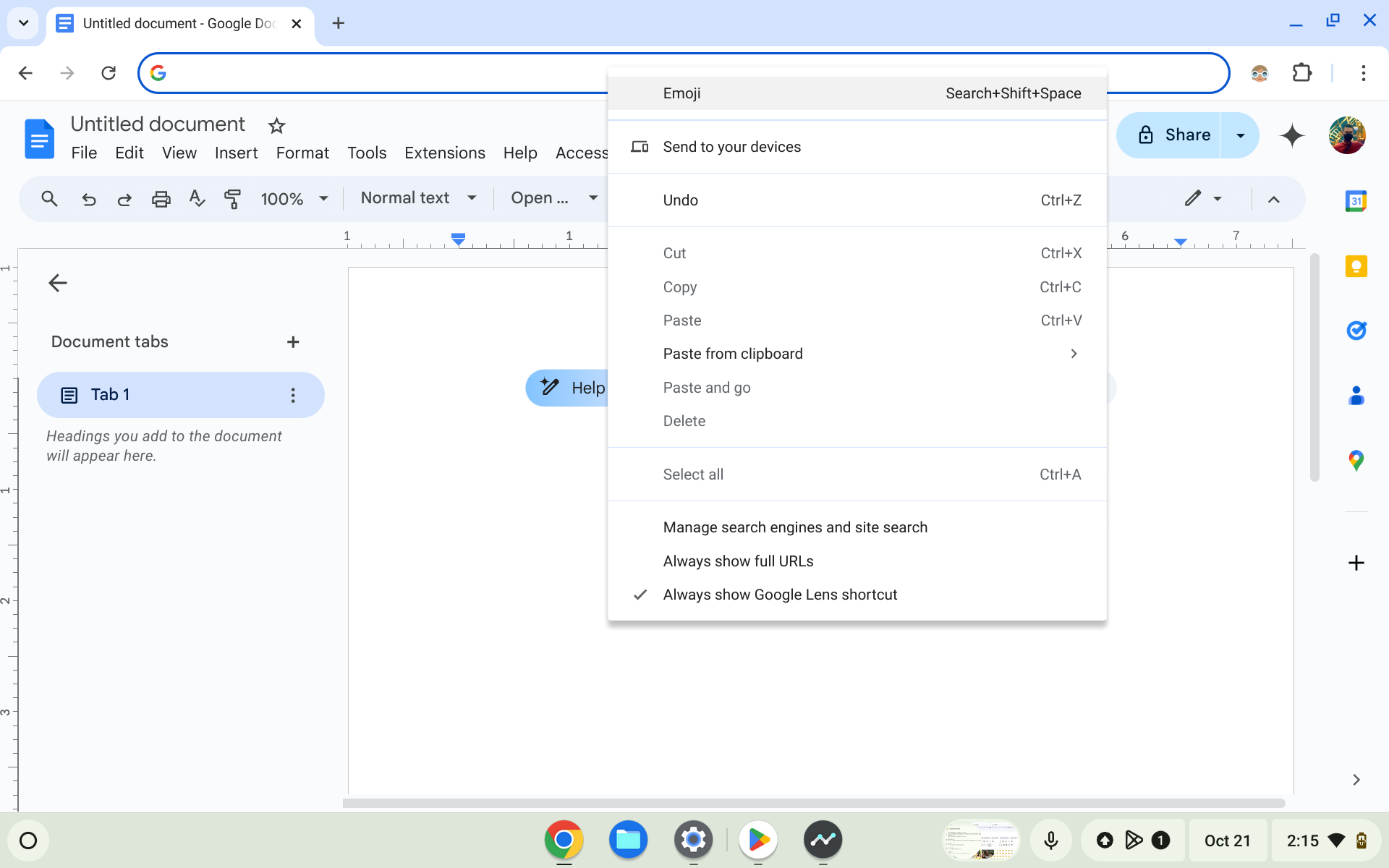
Task: Select Tab 1 in document tabs
Action: 181,395
